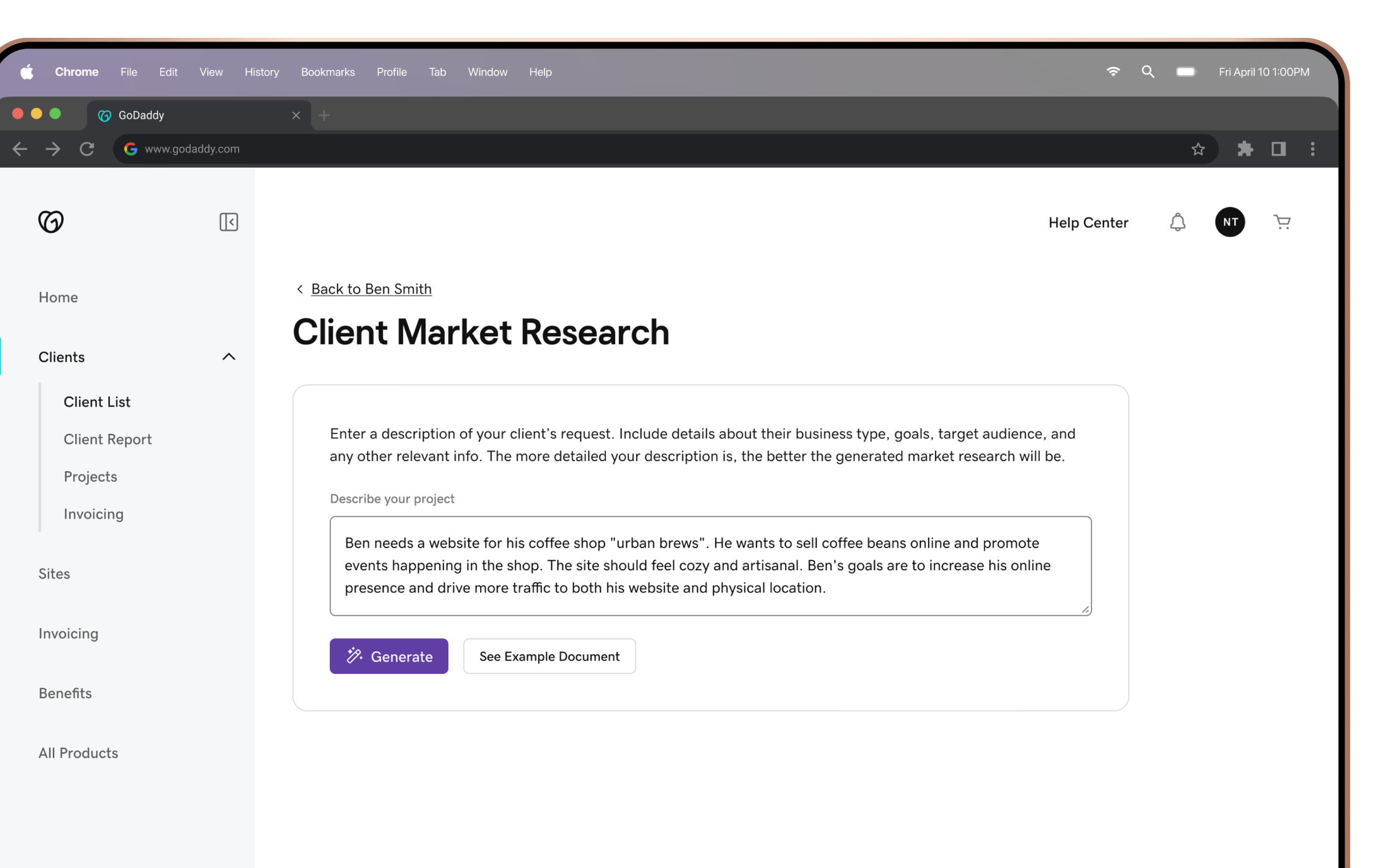Collapse the sidebar panel icon
The width and height of the screenshot is (1388, 868).
tap(228, 222)
